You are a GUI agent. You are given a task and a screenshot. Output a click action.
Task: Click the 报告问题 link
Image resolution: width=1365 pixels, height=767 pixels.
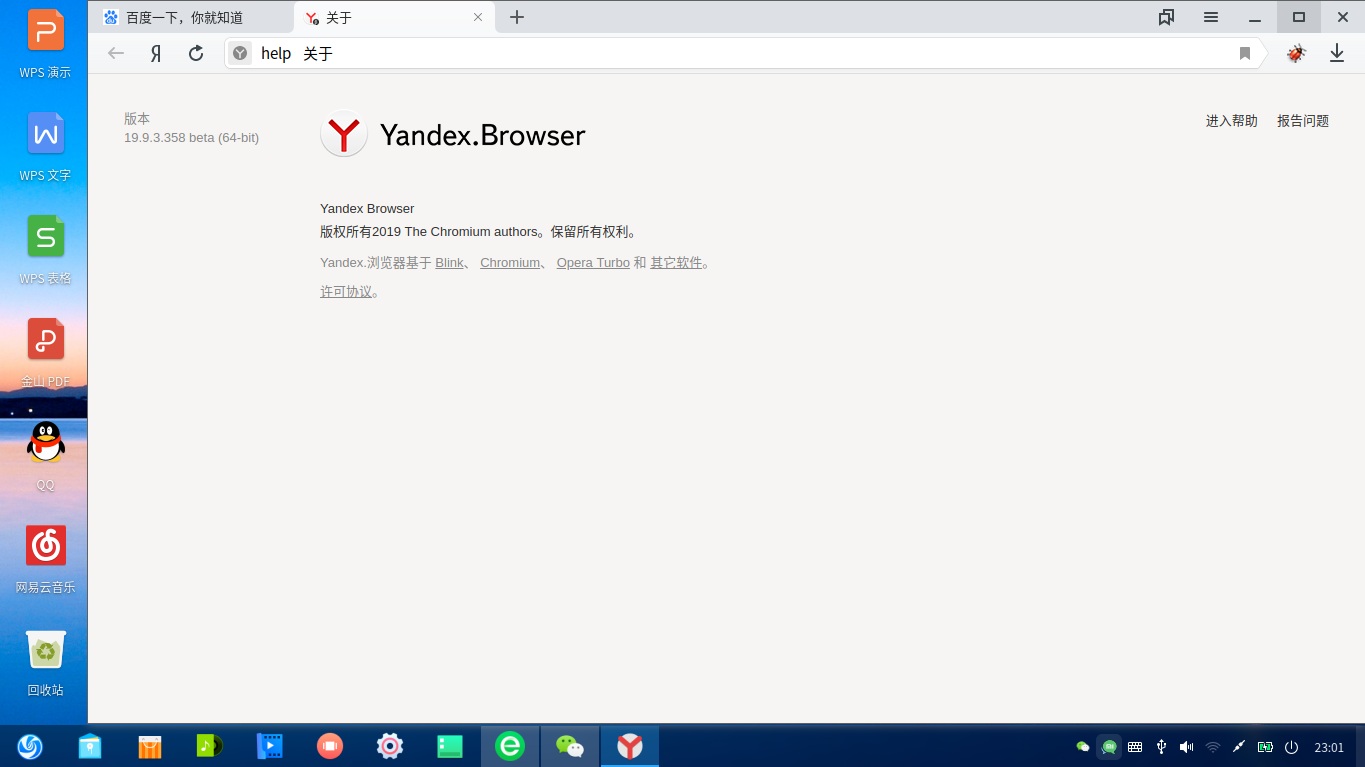[1303, 121]
